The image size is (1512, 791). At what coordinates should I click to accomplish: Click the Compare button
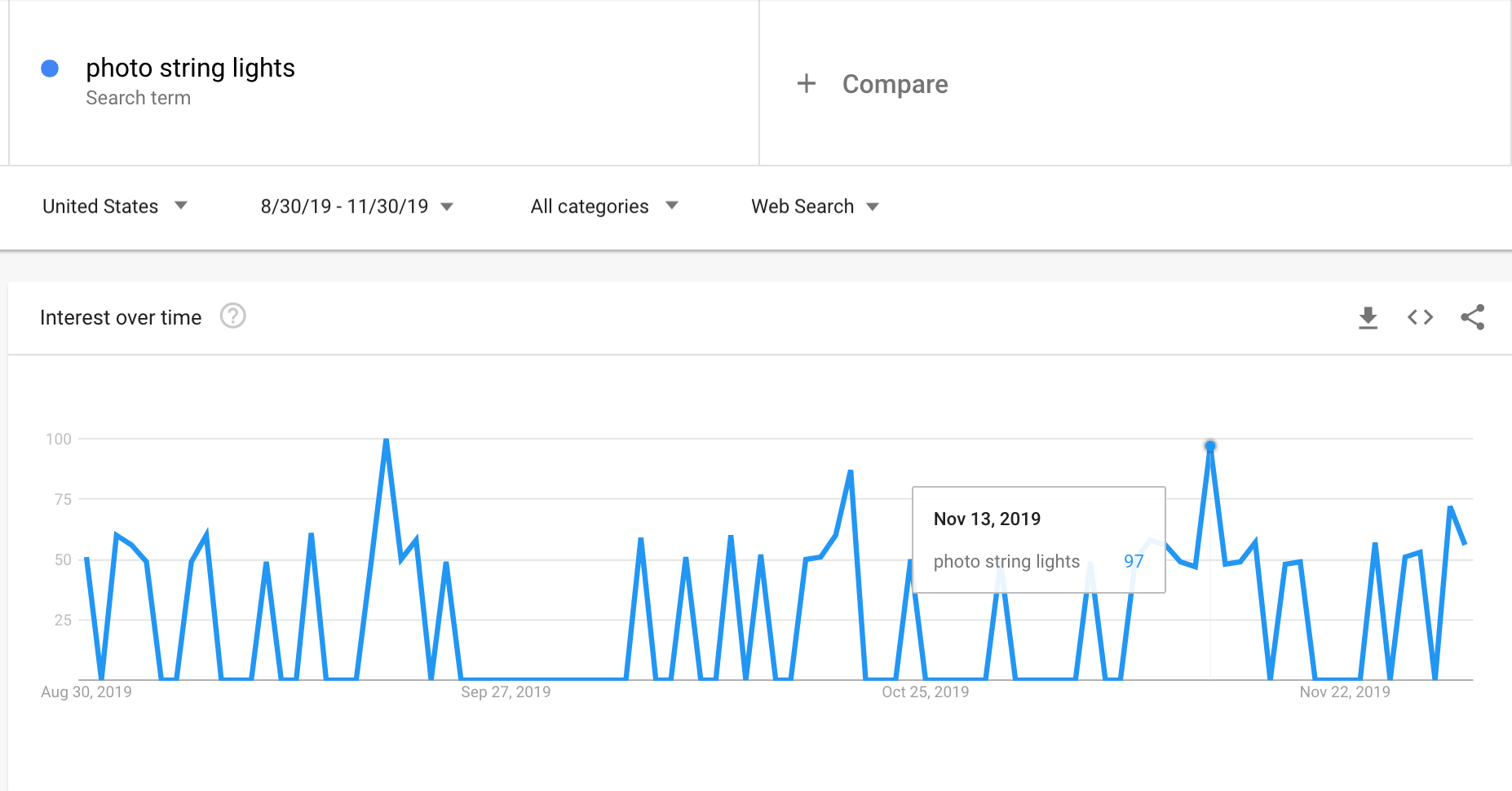[895, 84]
